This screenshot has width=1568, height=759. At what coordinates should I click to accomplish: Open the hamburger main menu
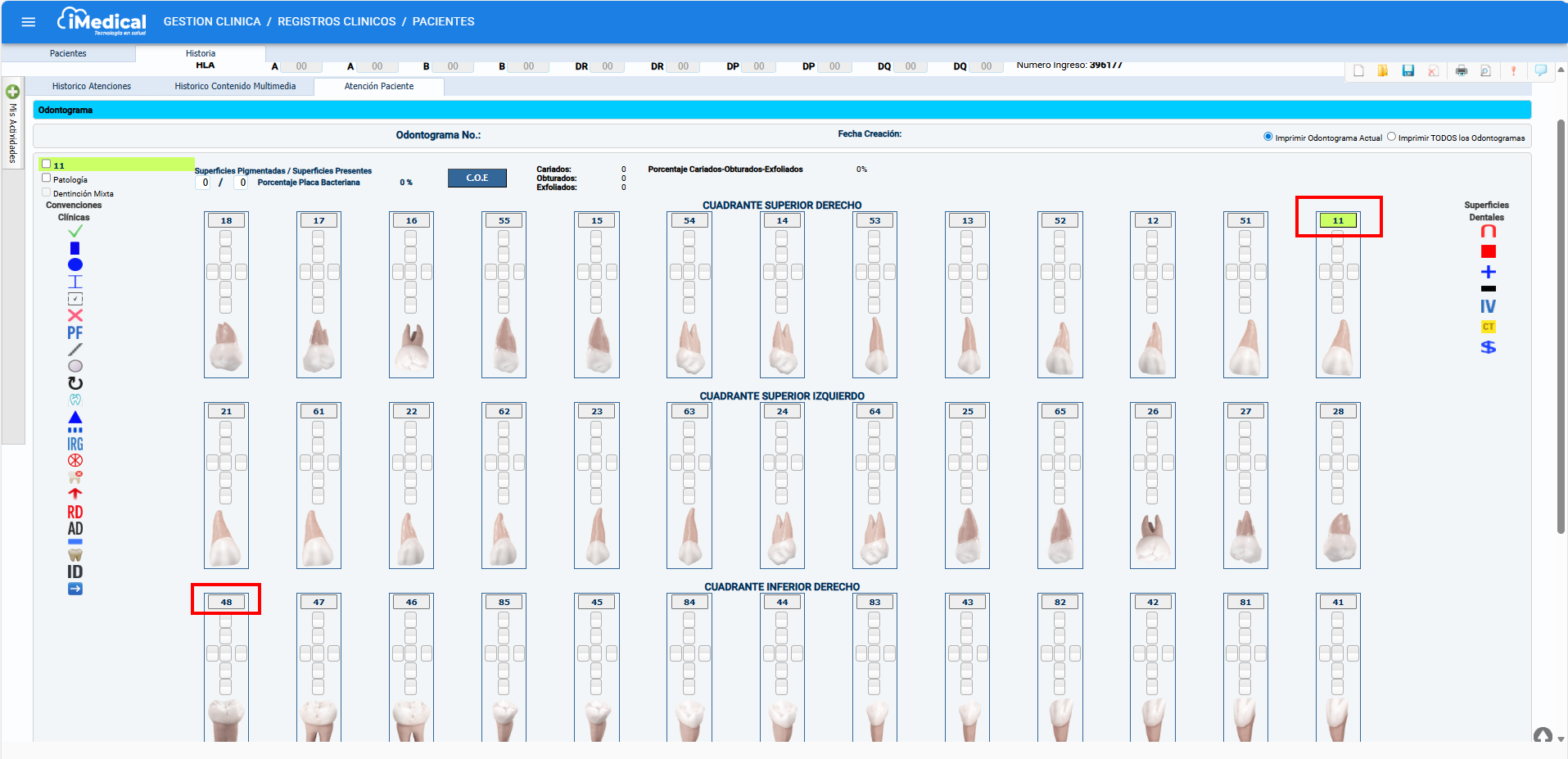click(29, 22)
